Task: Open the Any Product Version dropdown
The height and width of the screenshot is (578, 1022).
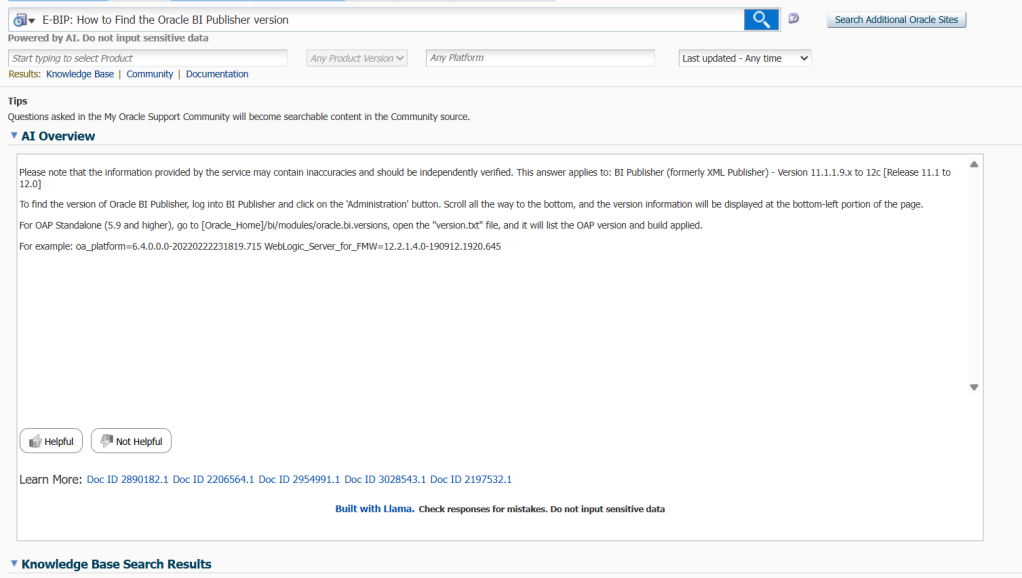Action: coord(357,58)
